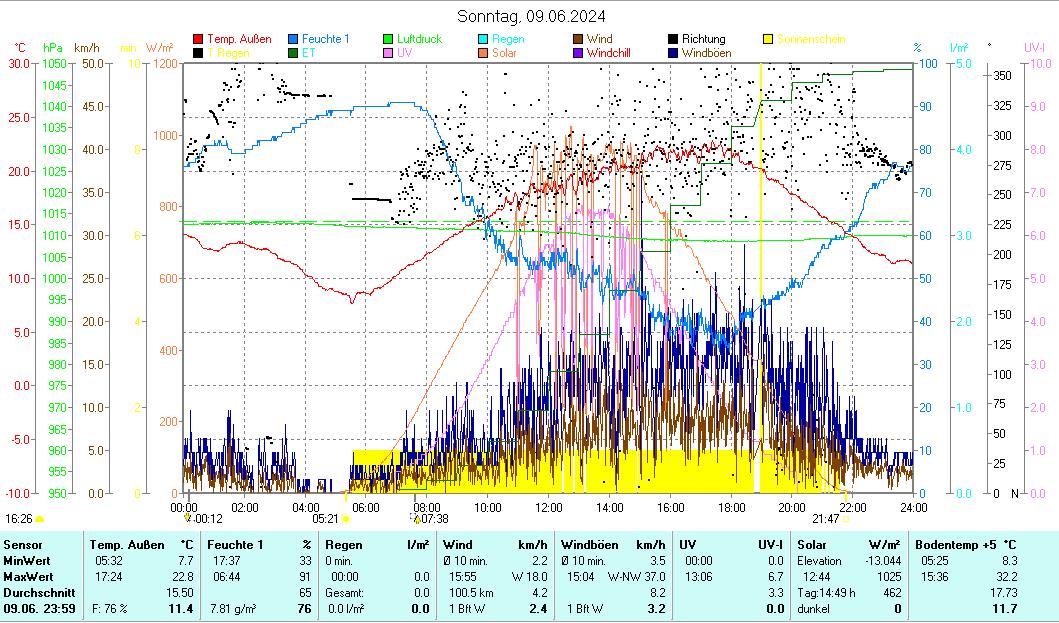Click the purple Windchill legend square
The height and width of the screenshot is (623, 1059).
coord(579,52)
